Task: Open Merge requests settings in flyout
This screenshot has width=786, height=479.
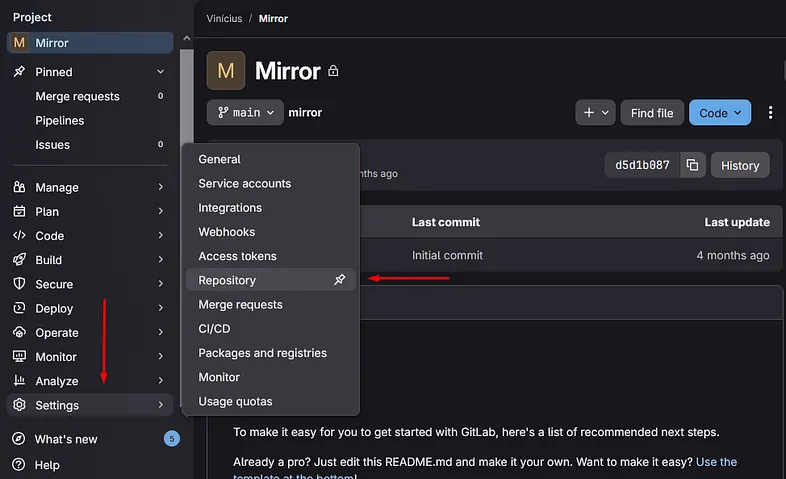Action: tap(270, 304)
